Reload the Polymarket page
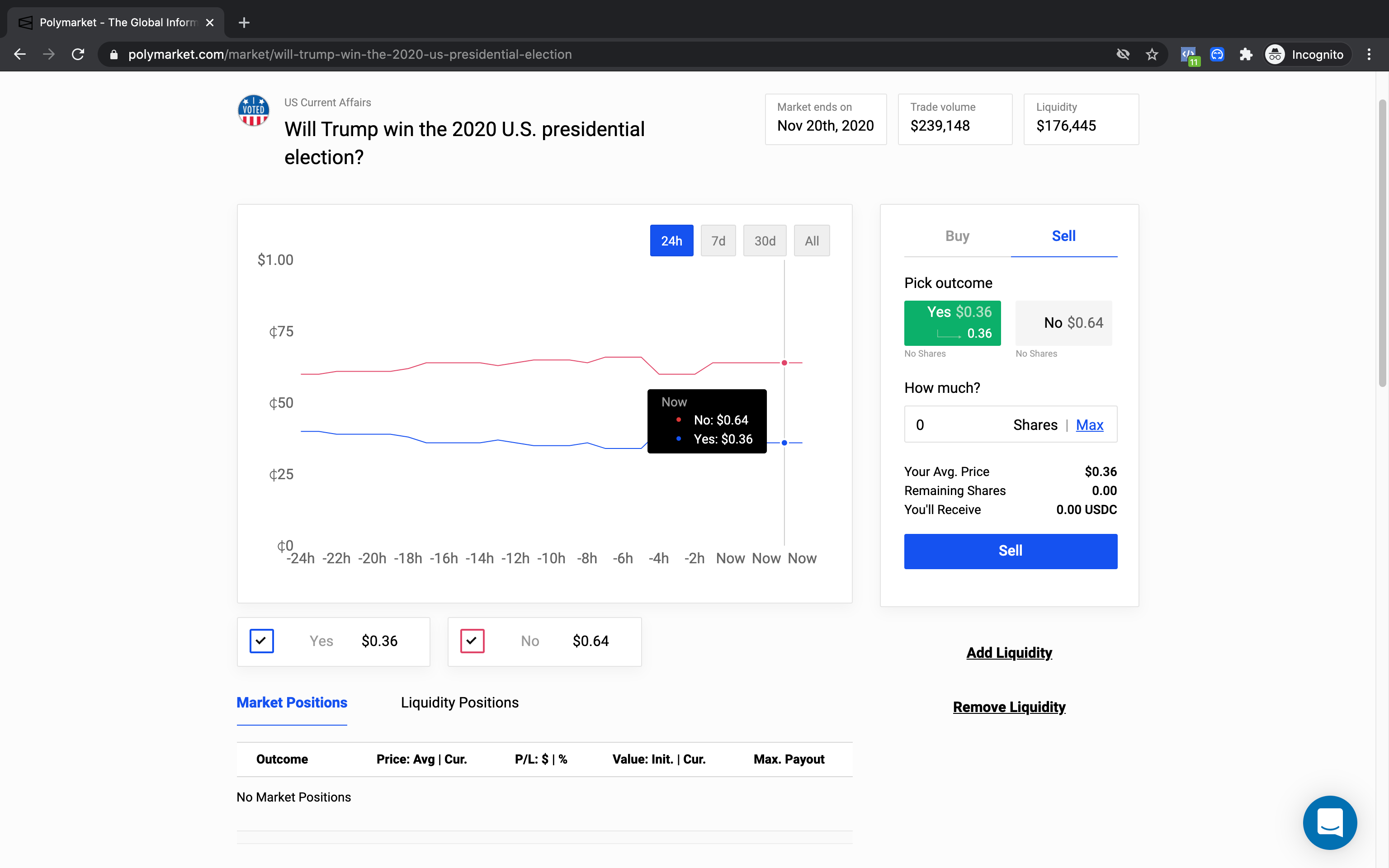1389x868 pixels. (78, 55)
